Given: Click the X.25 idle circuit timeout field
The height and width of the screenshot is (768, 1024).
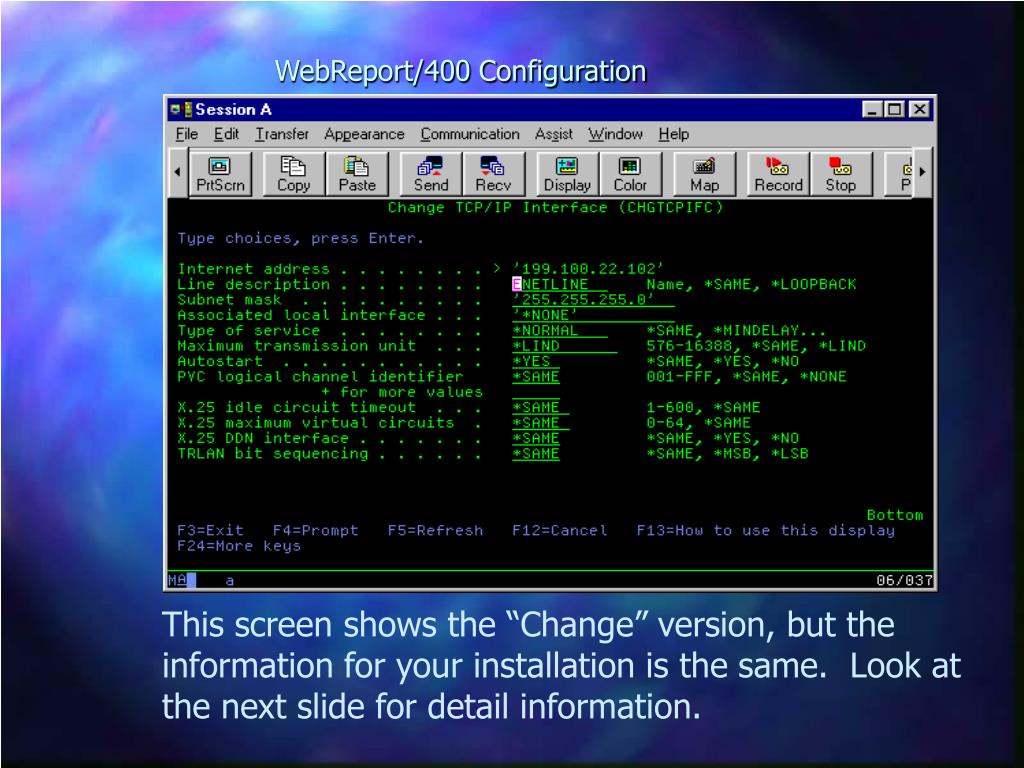Looking at the screenshot, I should [x=540, y=408].
